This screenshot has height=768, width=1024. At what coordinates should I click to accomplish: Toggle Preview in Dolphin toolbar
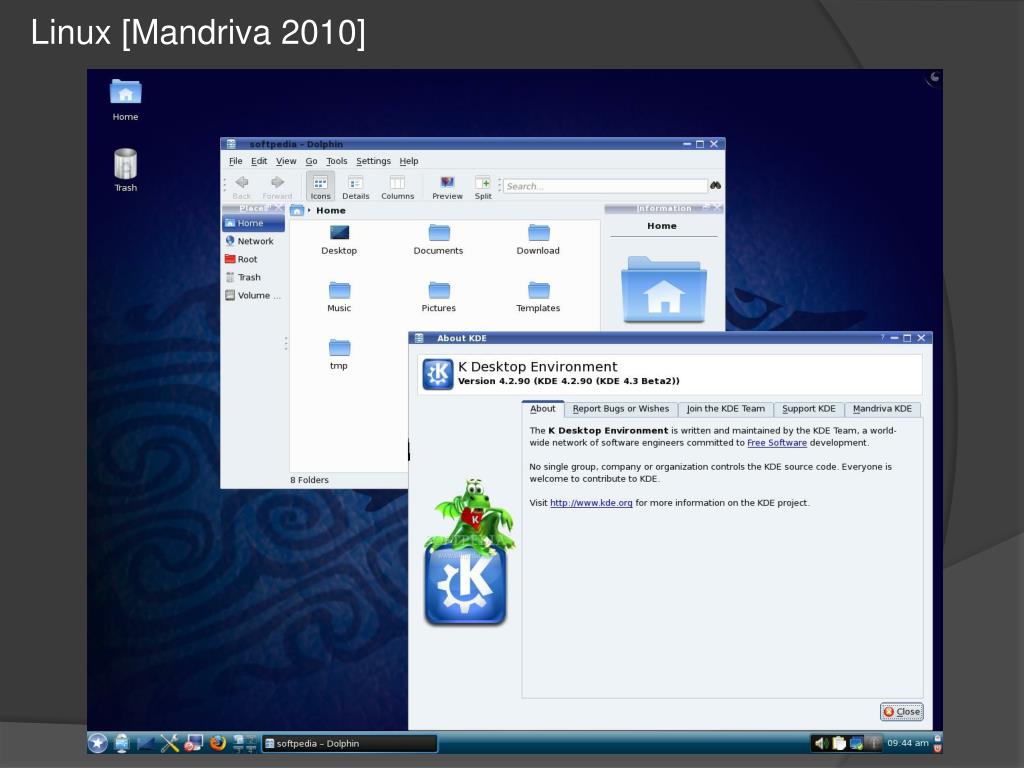[447, 187]
